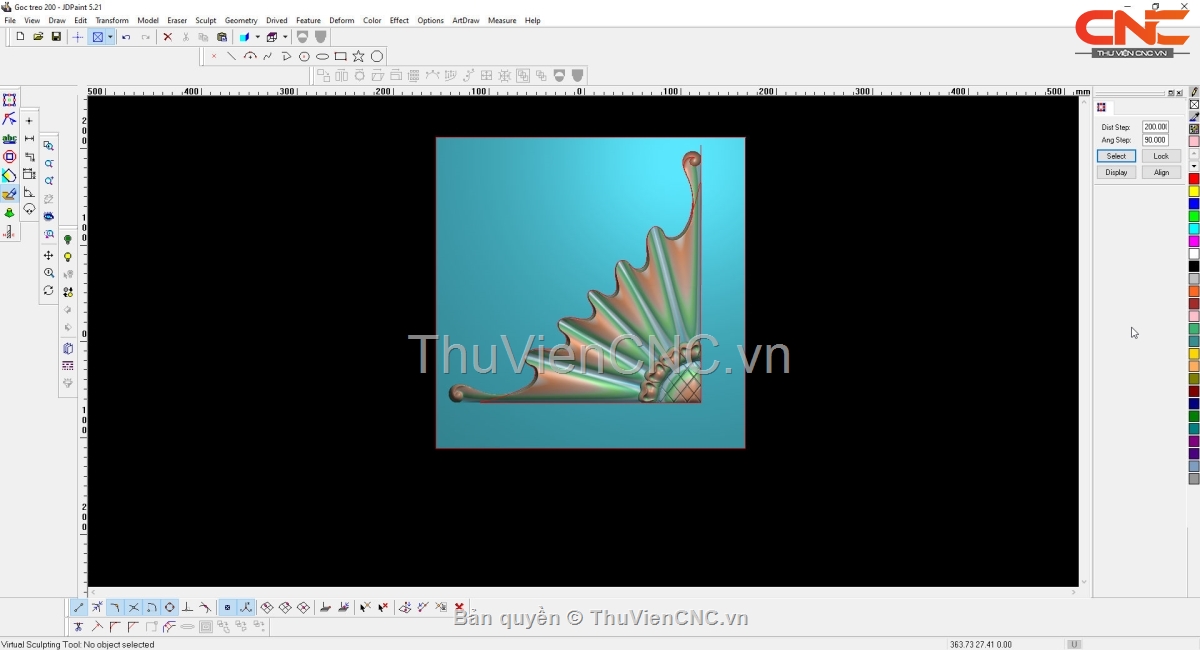
Task: Expand the dropdown beside the wireframe box icon
Action: (x=285, y=37)
